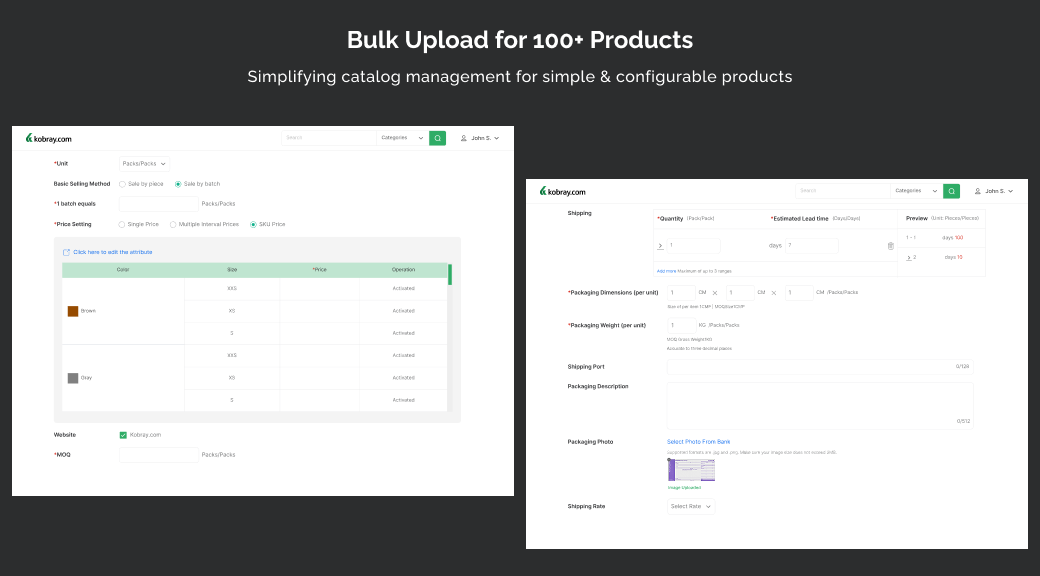Open the Categories dropdown on the shipping form
This screenshot has width=1040, height=576.
[x=917, y=191]
